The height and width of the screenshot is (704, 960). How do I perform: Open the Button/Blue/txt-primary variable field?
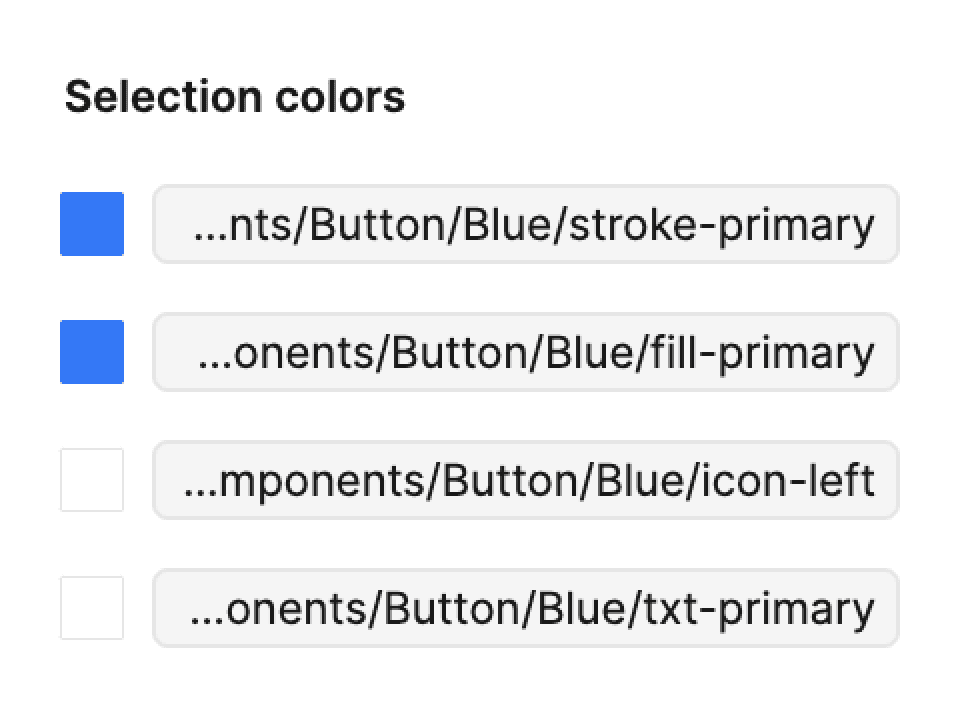point(526,608)
